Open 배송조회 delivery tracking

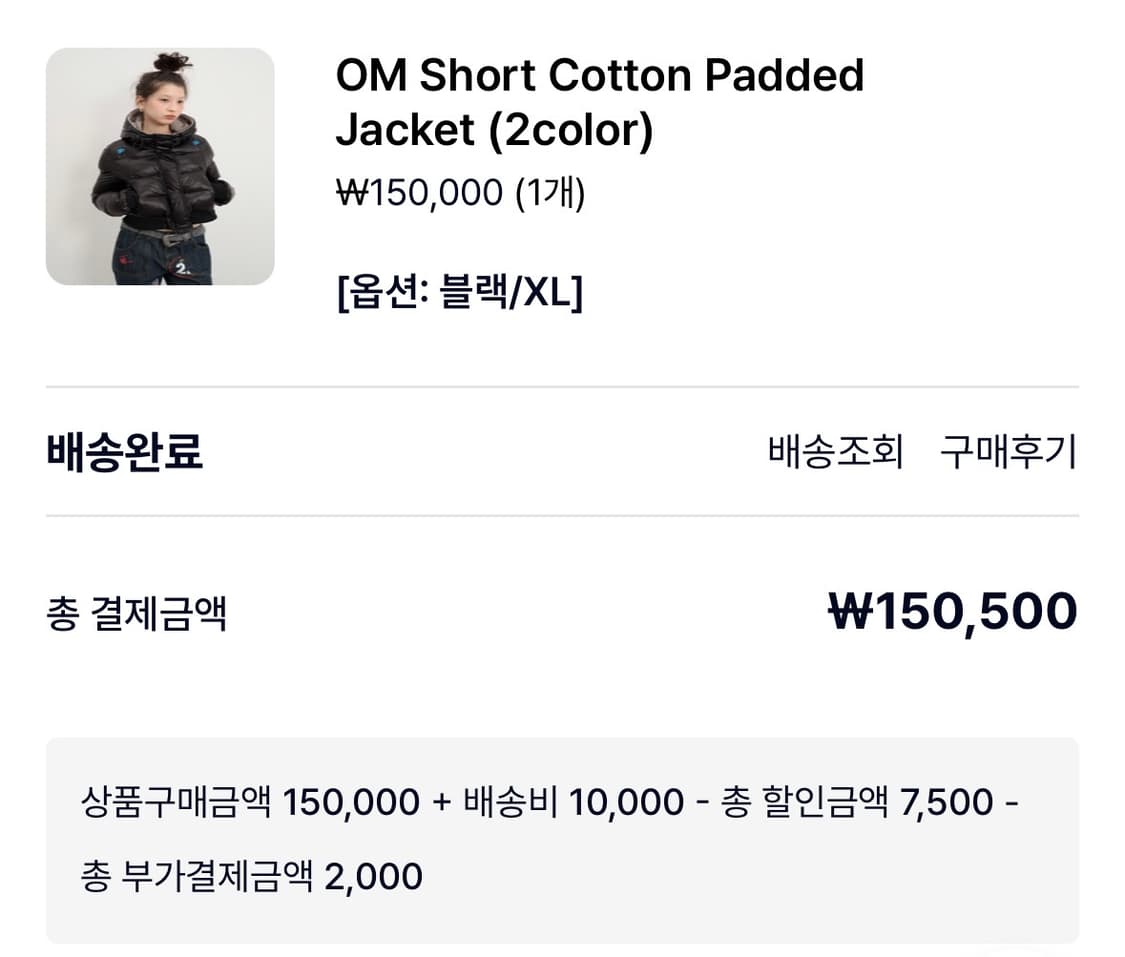(835, 452)
